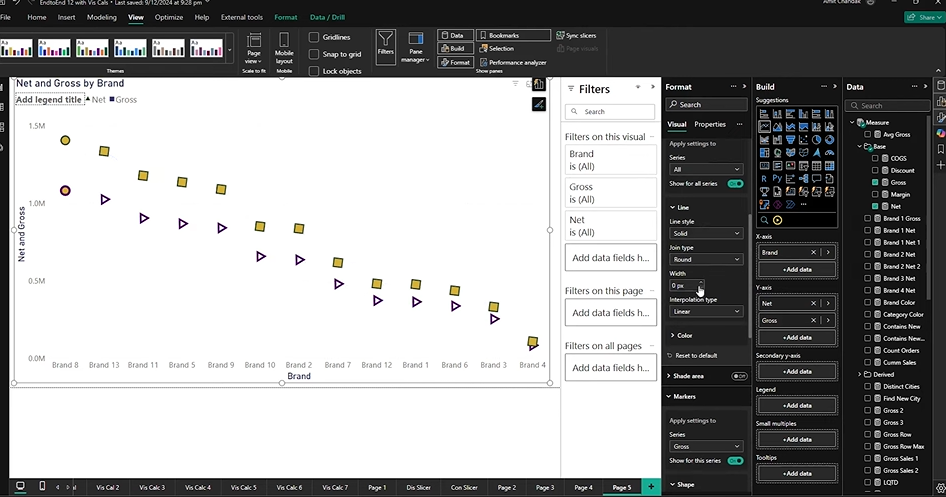
Task: Select the Python visual icon
Action: (x=777, y=179)
